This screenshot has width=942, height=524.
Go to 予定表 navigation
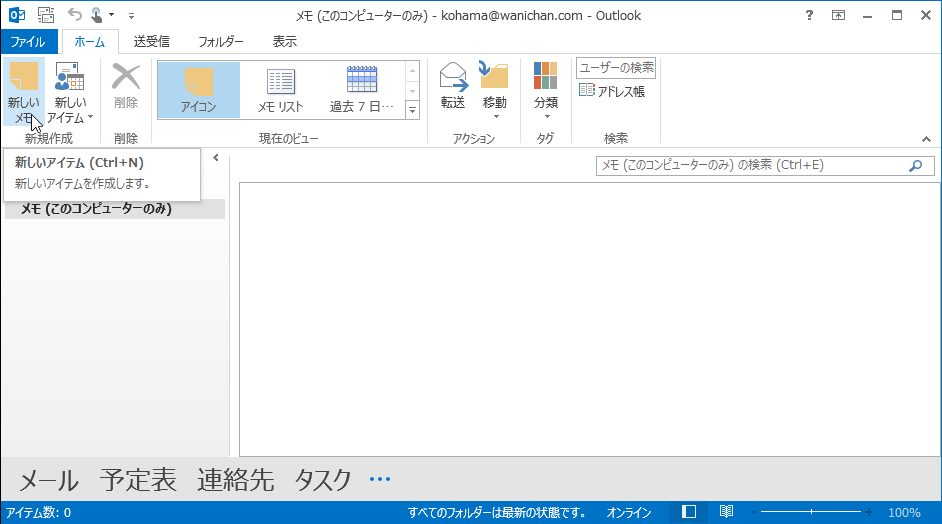tap(139, 480)
